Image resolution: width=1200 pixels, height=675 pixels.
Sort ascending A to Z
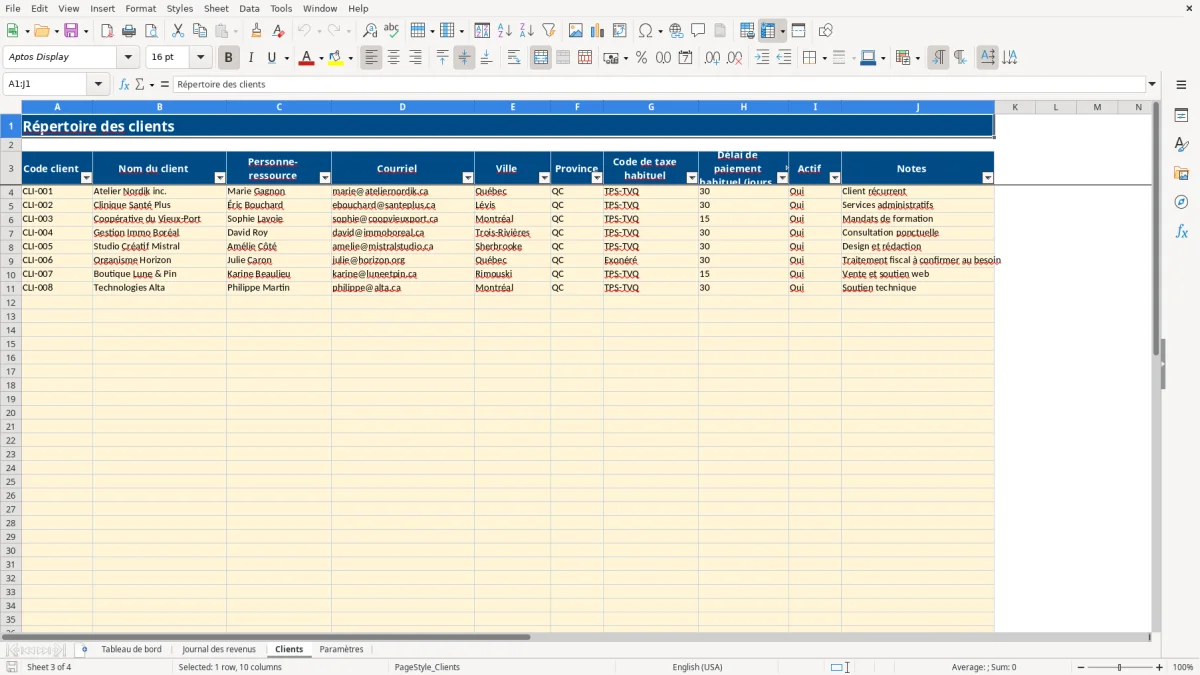point(504,31)
